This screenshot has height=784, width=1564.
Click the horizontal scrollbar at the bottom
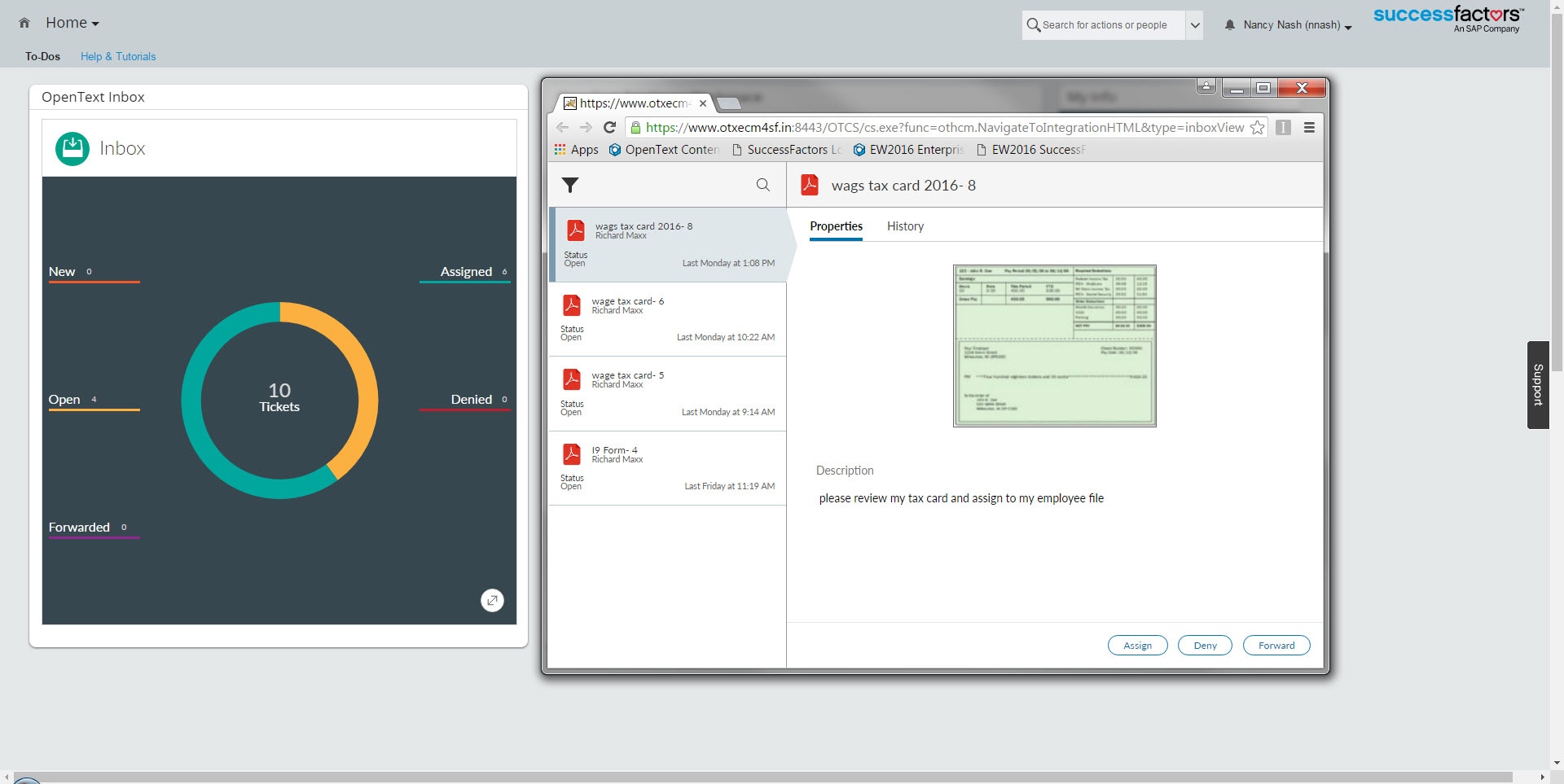tap(762, 777)
